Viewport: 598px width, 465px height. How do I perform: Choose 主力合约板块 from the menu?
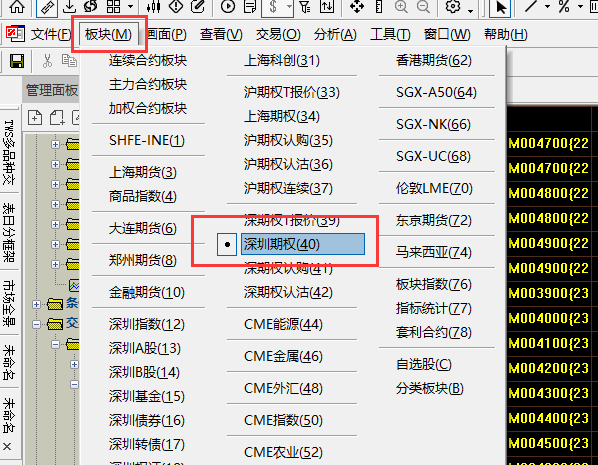tap(148, 84)
